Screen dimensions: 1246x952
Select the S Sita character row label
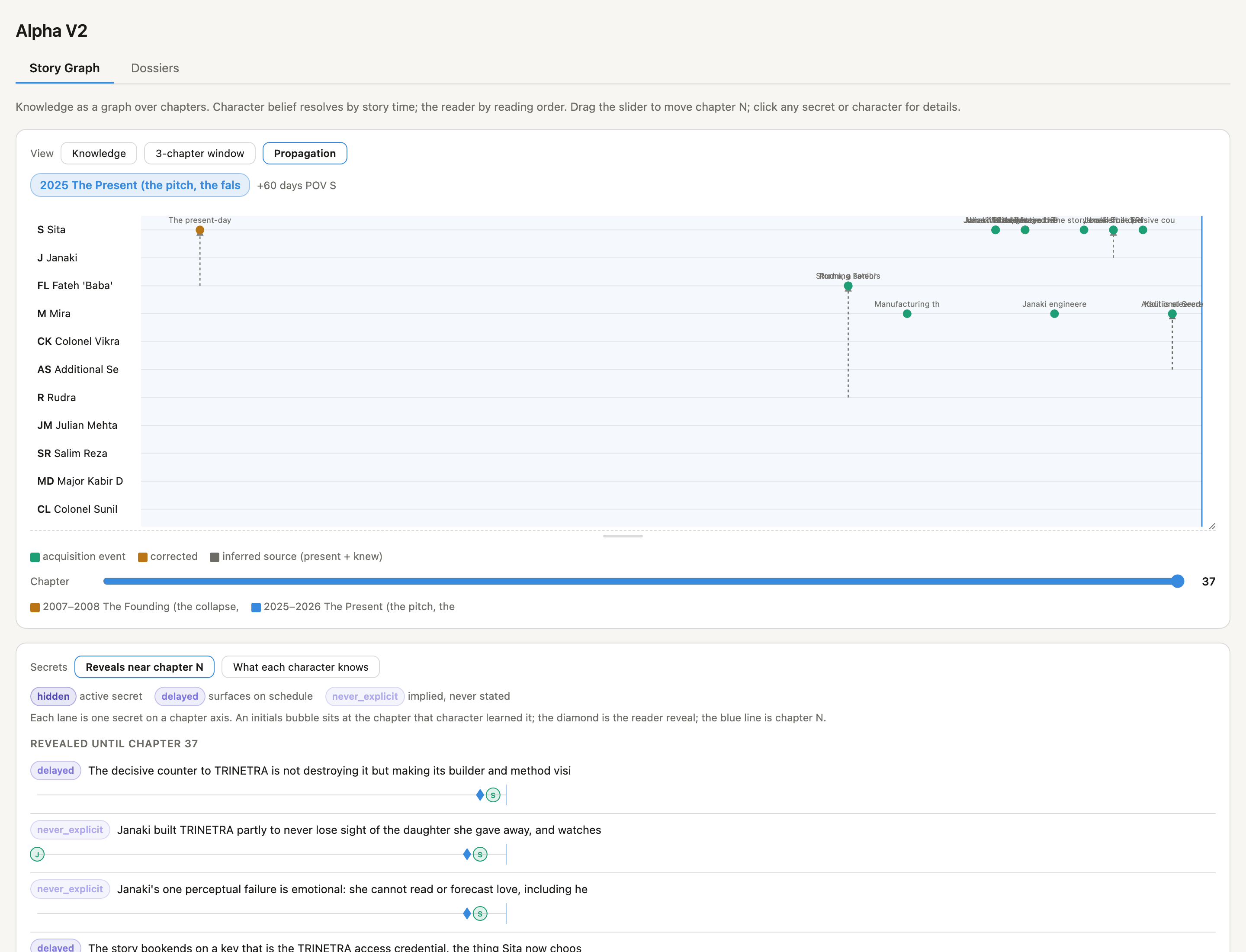(x=51, y=229)
